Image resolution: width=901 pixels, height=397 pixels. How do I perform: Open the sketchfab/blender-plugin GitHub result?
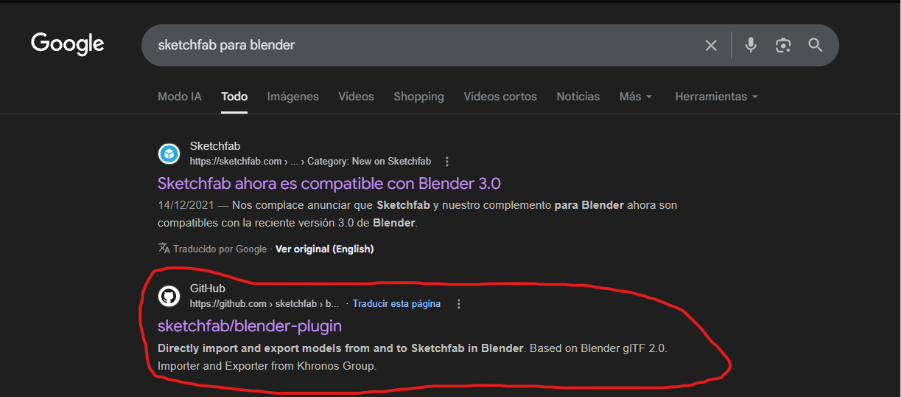tap(249, 326)
